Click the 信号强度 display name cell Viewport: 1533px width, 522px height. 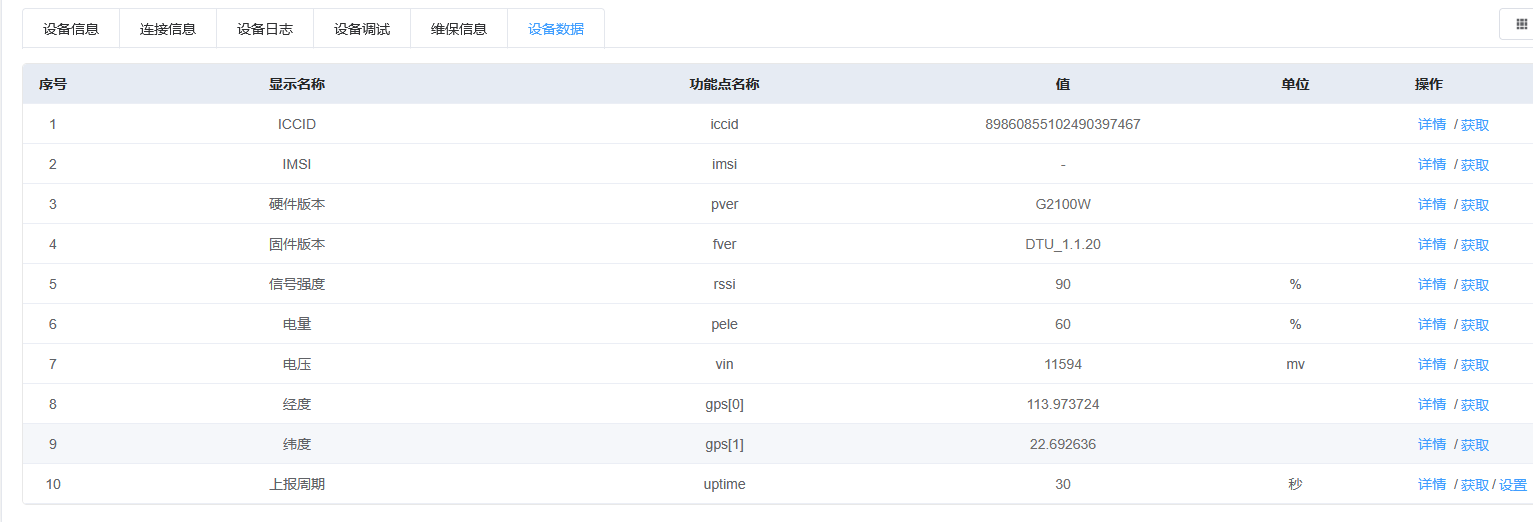pyautogui.click(x=297, y=284)
